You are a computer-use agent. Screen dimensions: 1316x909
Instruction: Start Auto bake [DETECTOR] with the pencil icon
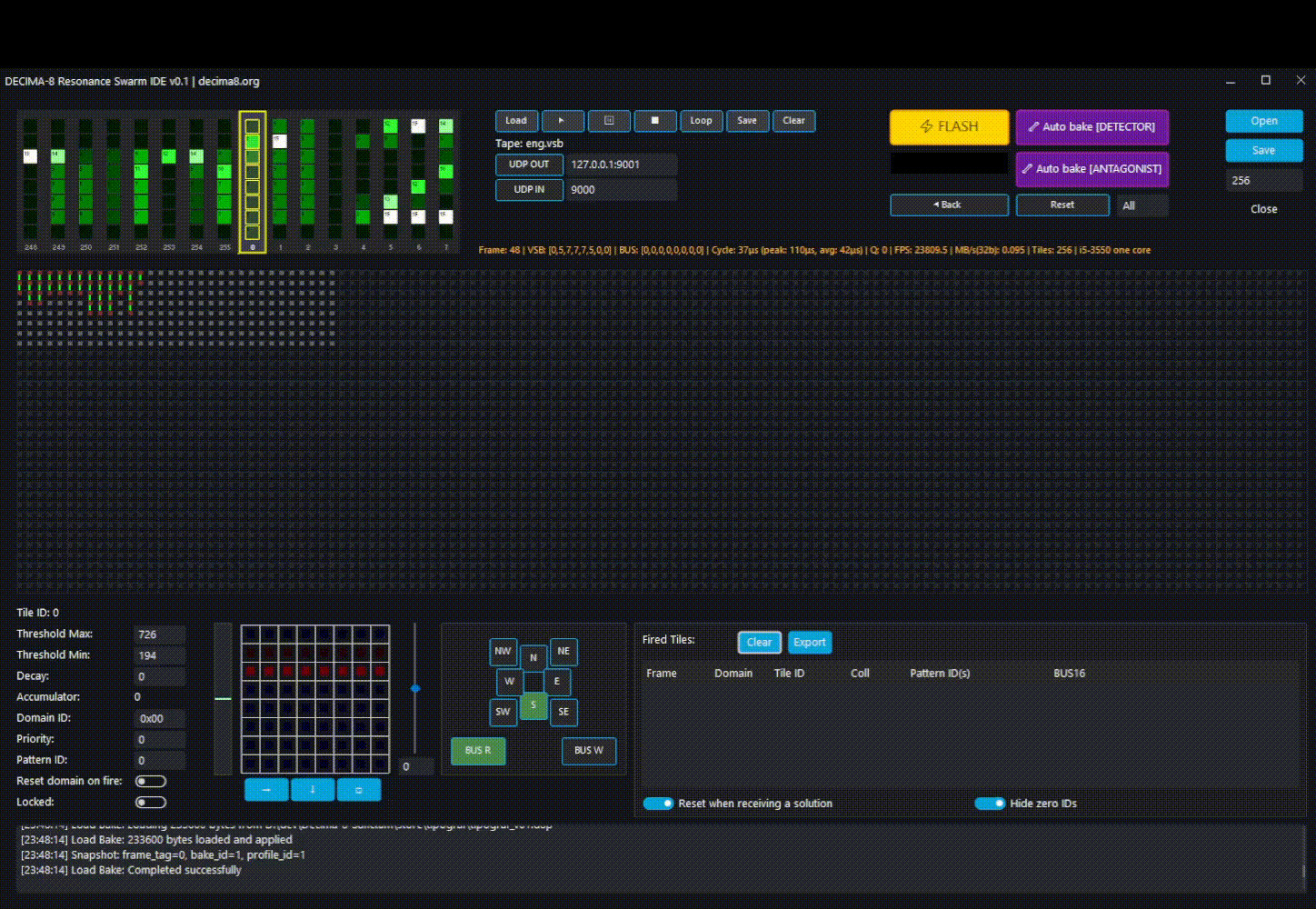coord(1092,127)
